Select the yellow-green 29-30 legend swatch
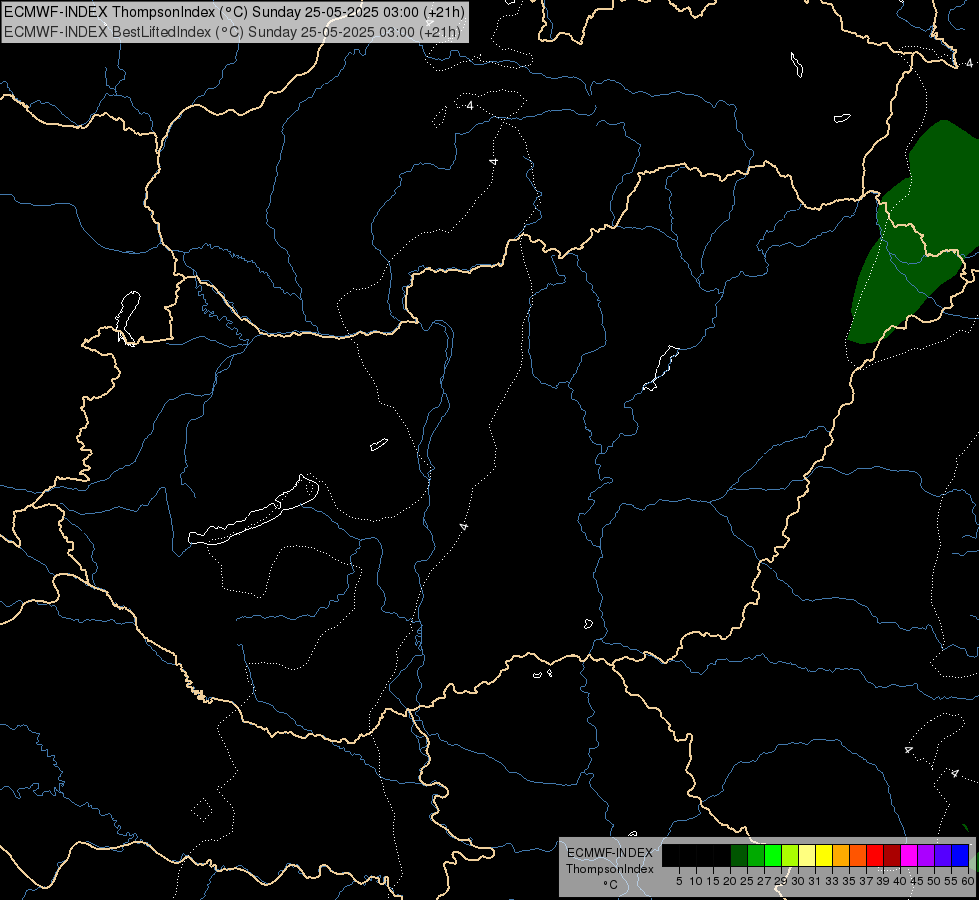 pyautogui.click(x=790, y=855)
